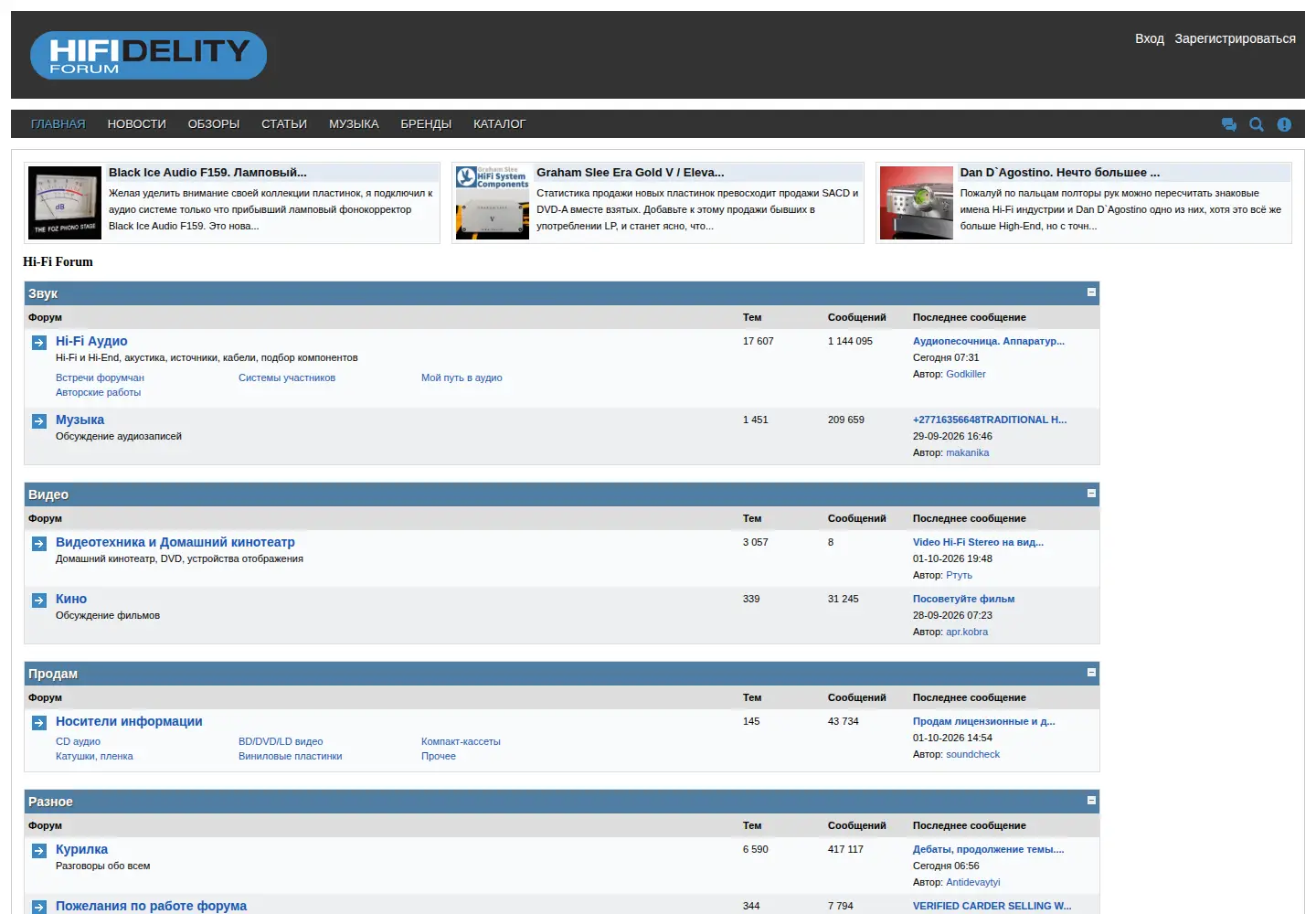The image size is (1316, 914).
Task: Open the КАТАЛОГ menu item
Action: (500, 124)
